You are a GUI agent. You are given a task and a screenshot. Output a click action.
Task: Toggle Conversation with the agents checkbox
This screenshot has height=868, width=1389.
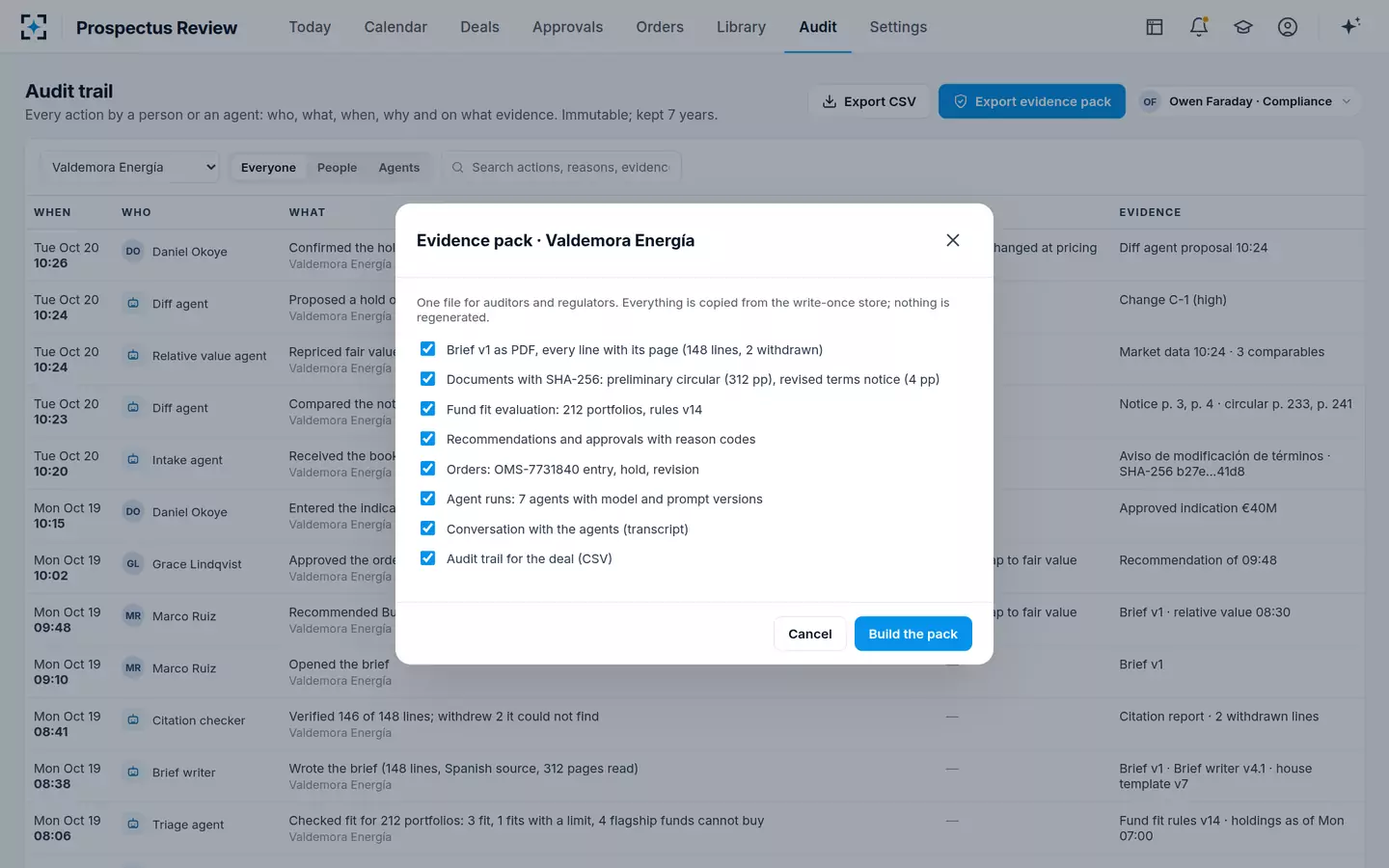click(427, 529)
